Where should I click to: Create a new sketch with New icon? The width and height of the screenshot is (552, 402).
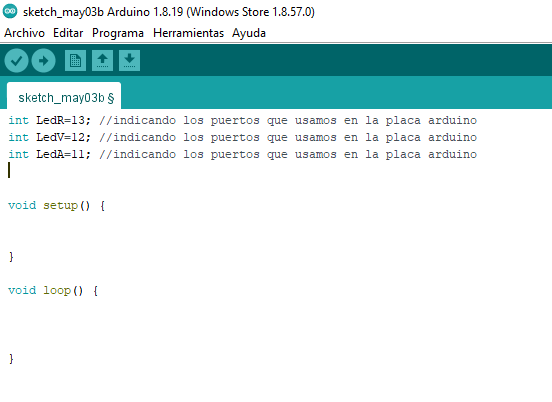click(x=75, y=61)
